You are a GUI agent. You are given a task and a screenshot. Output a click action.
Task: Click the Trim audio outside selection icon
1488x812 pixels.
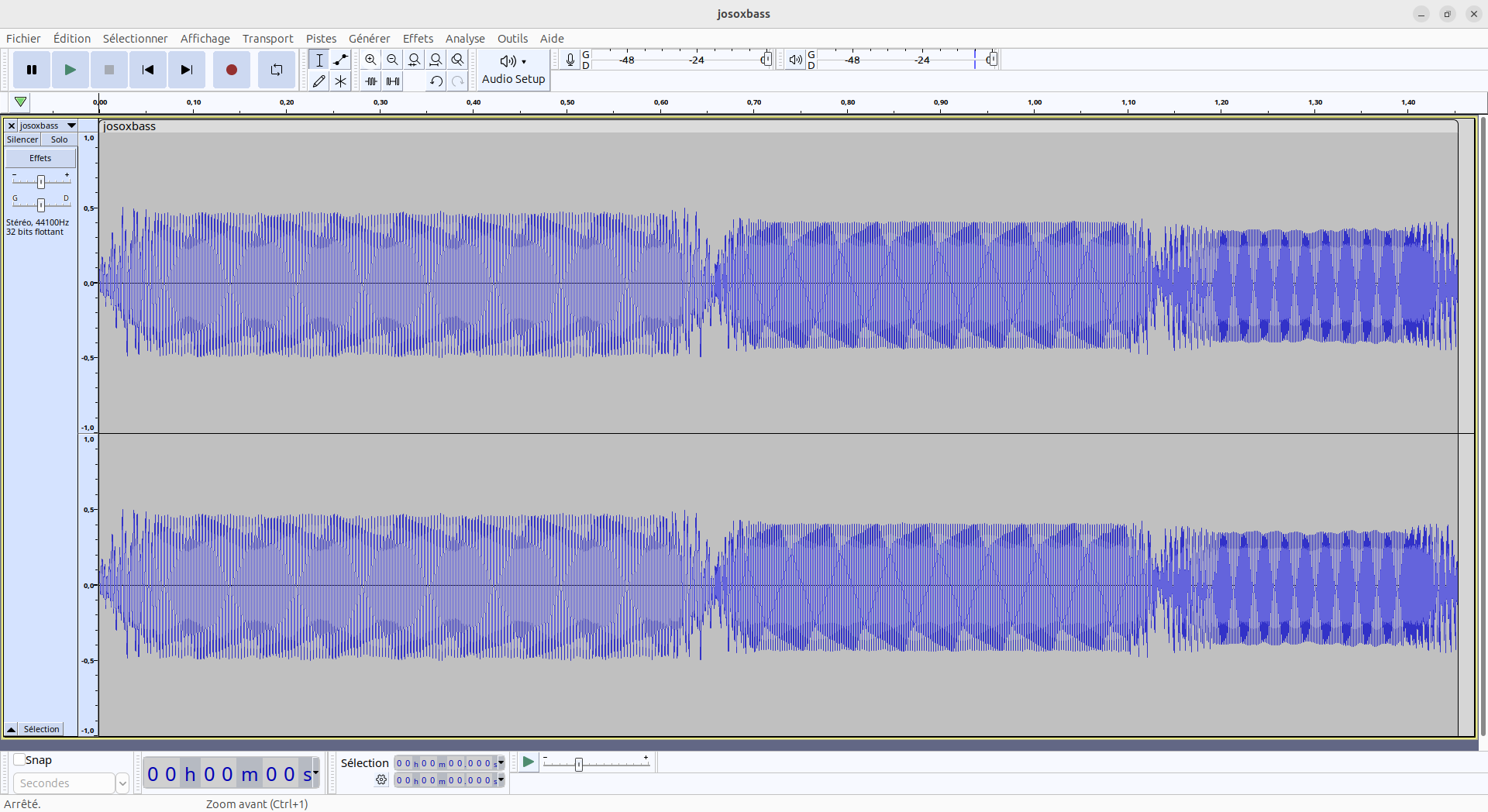[371, 81]
